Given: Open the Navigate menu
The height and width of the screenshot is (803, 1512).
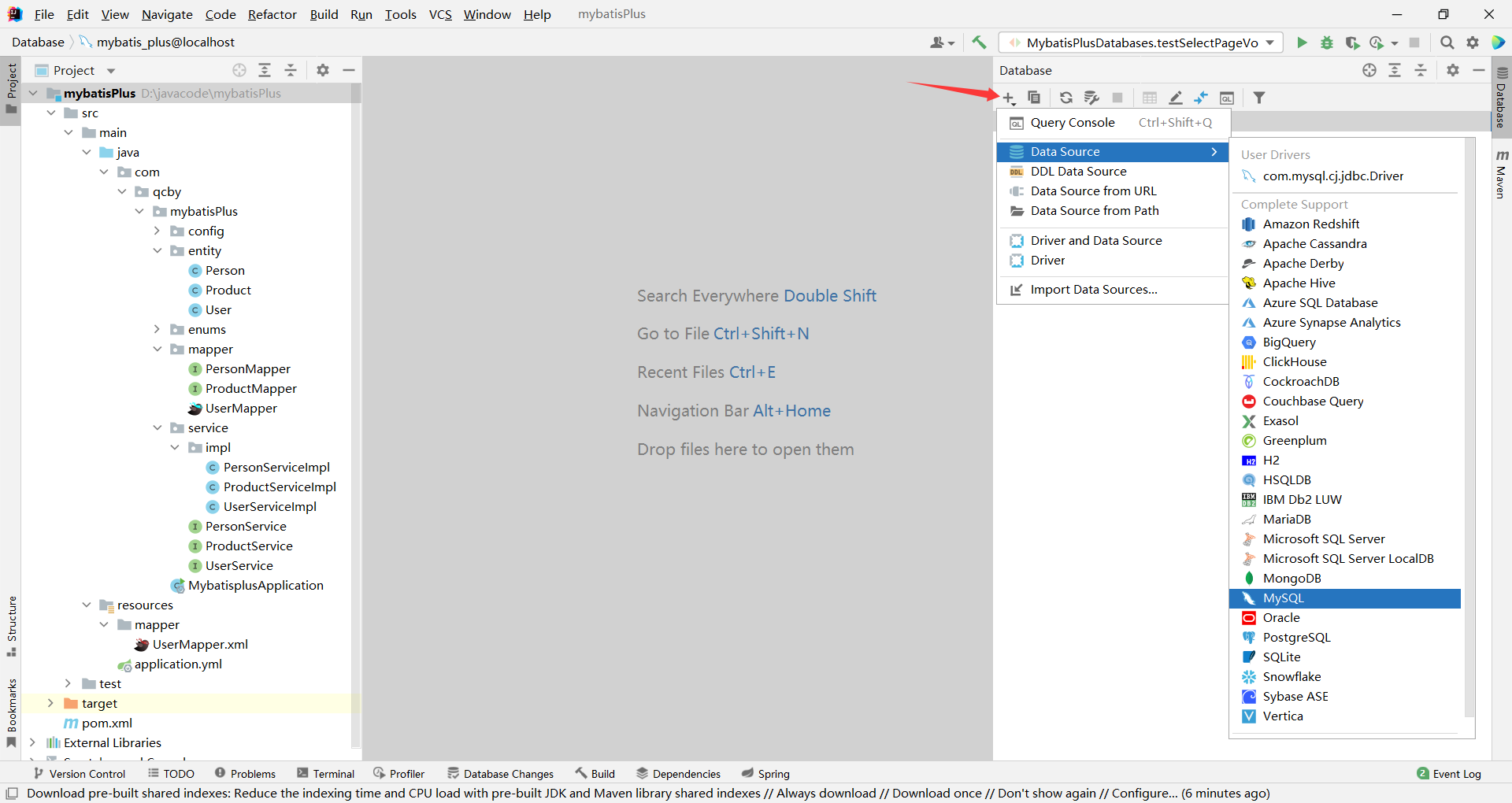Looking at the screenshot, I should [x=167, y=14].
